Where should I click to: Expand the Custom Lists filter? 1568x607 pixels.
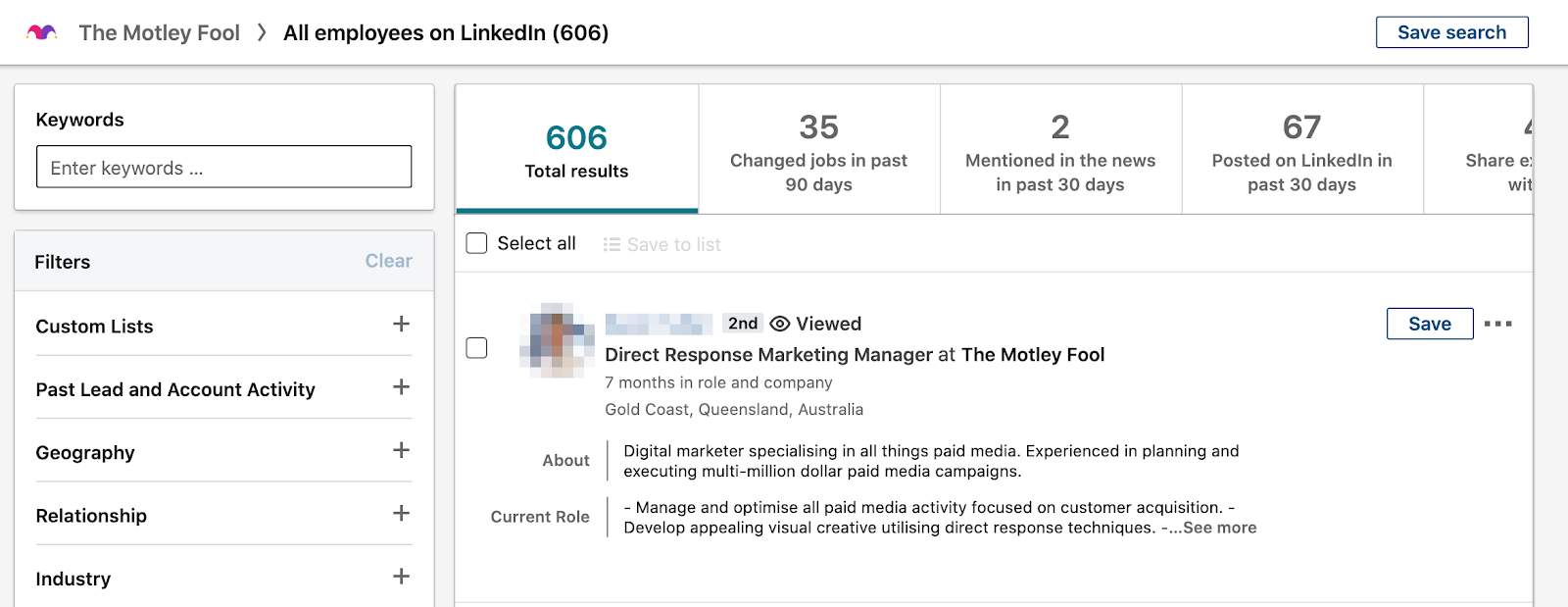click(x=401, y=324)
